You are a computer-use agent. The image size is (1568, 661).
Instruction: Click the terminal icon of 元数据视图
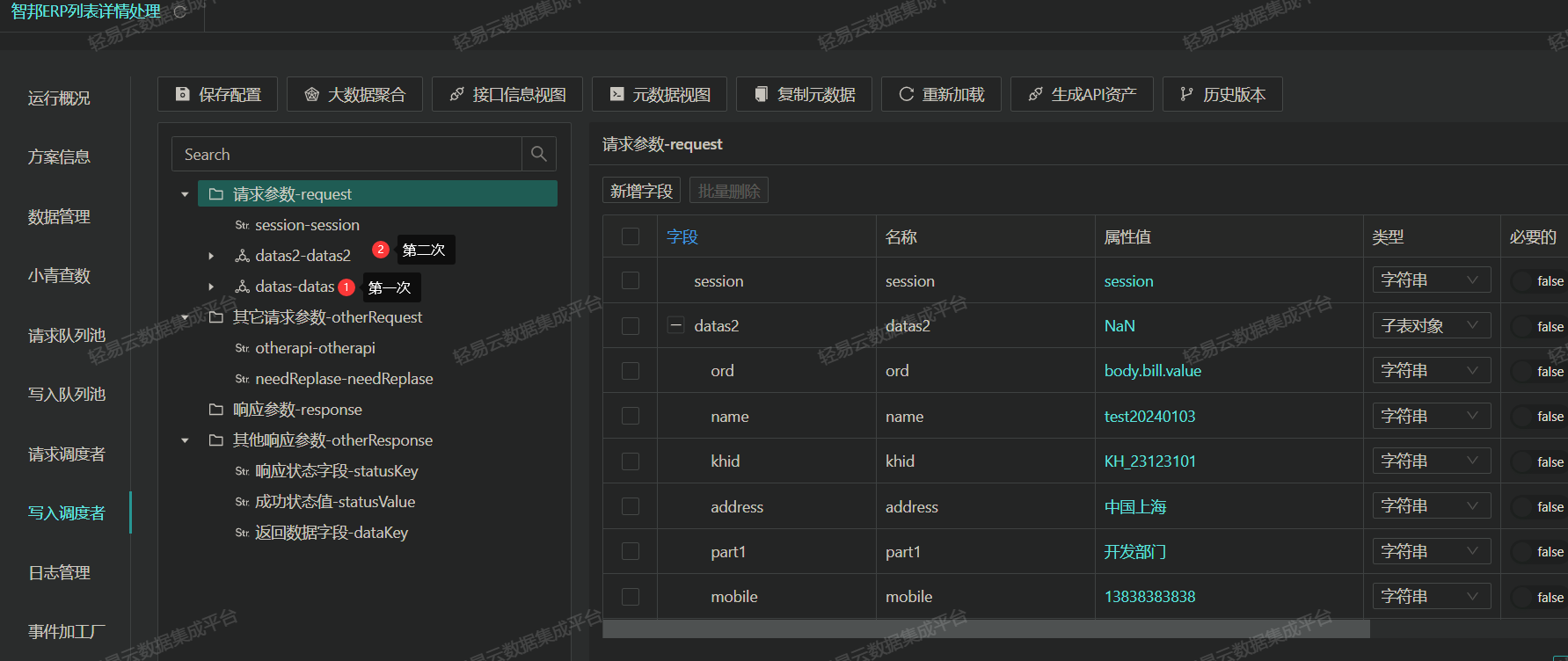617,94
